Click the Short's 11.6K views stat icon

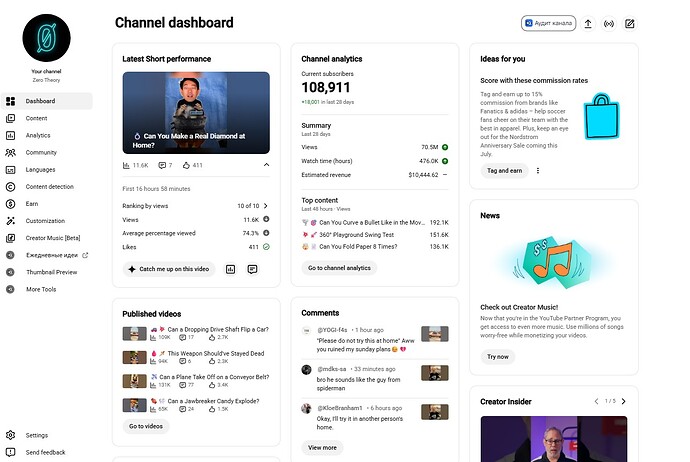(x=126, y=165)
